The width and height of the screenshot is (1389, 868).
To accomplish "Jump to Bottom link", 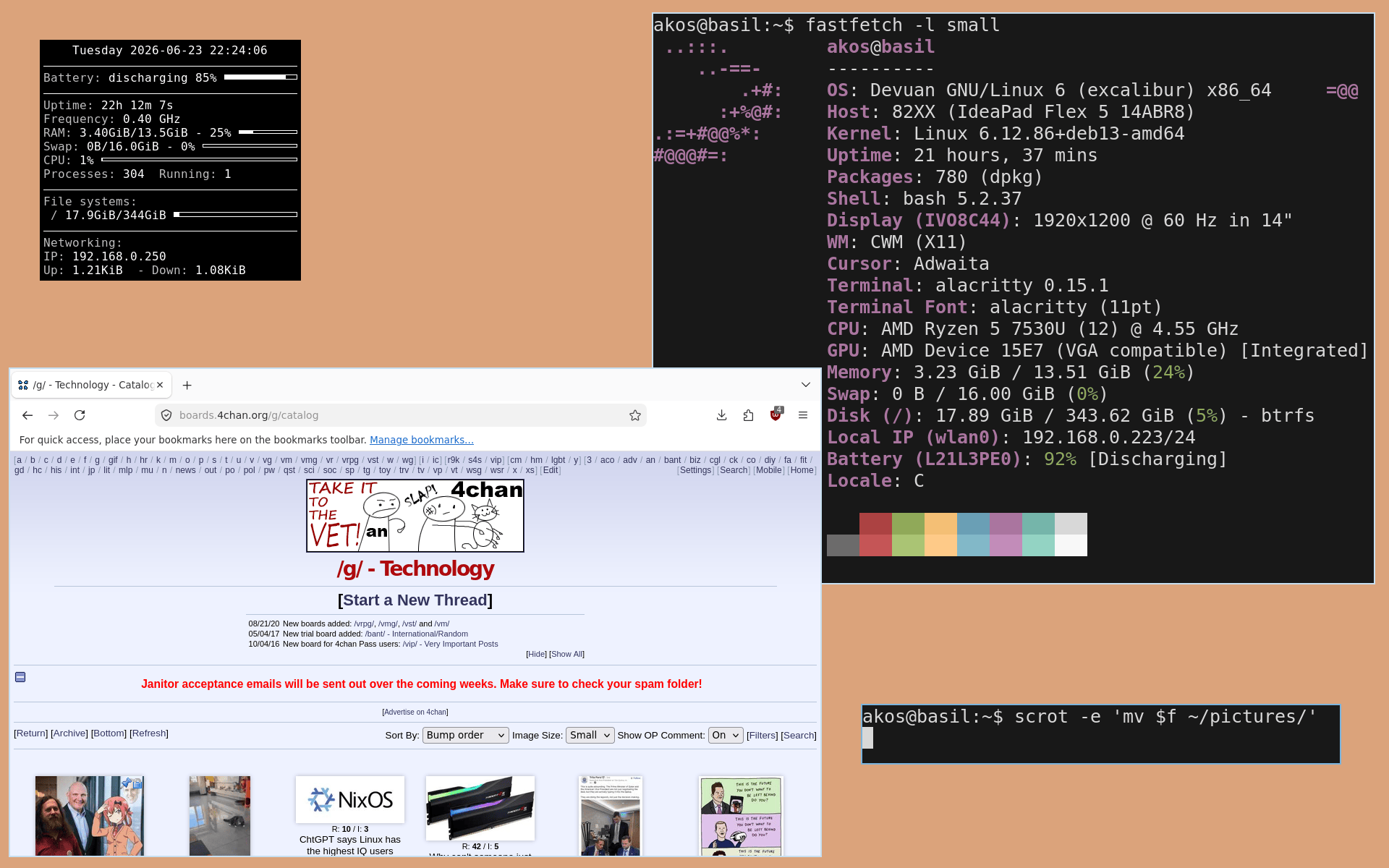I will click(109, 733).
